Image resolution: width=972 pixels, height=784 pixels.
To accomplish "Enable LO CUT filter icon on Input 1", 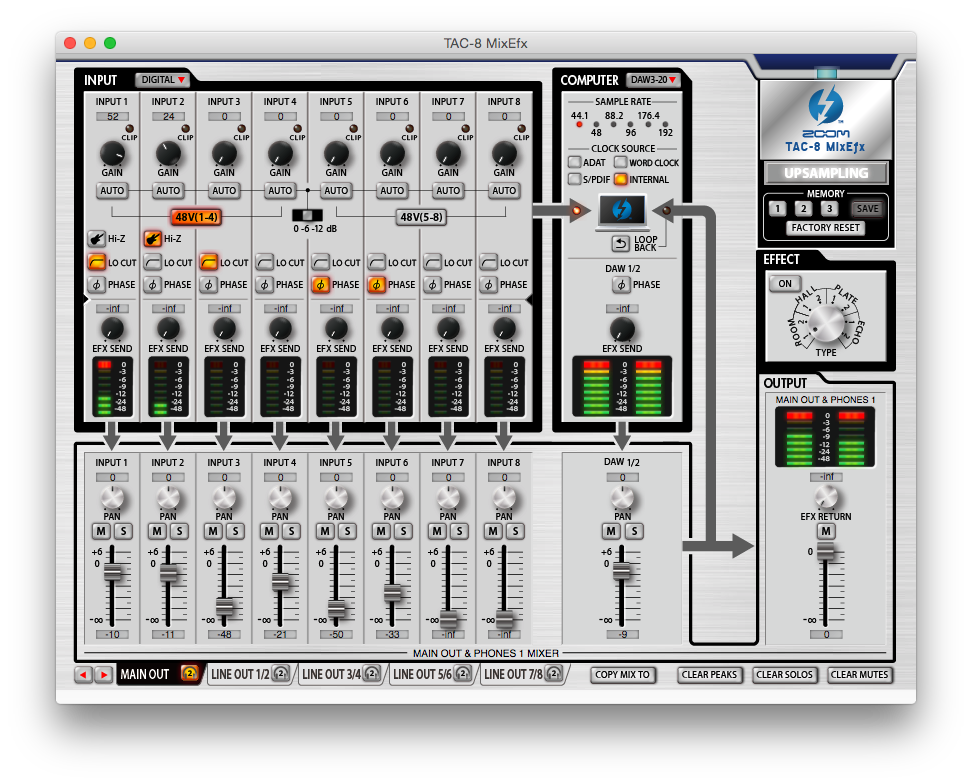I will click(x=96, y=262).
